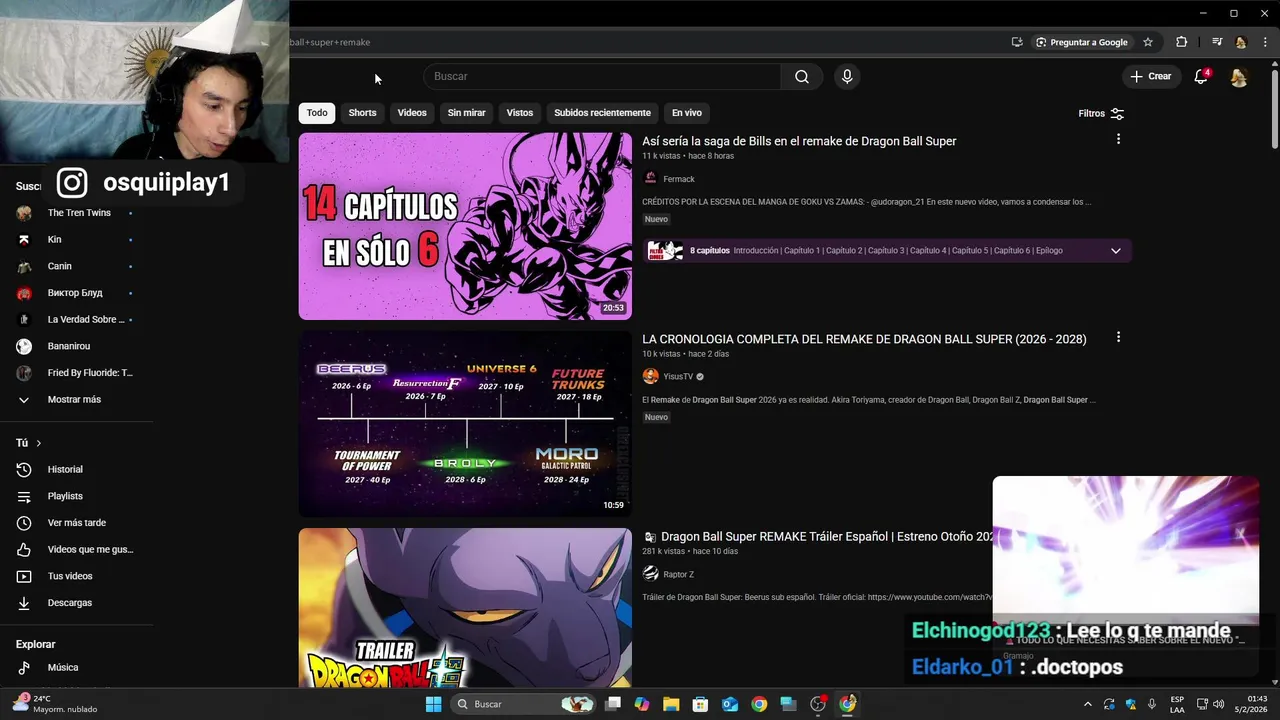Open Chrome three-dot menu
Image resolution: width=1280 pixels, height=720 pixels.
[x=1265, y=42]
